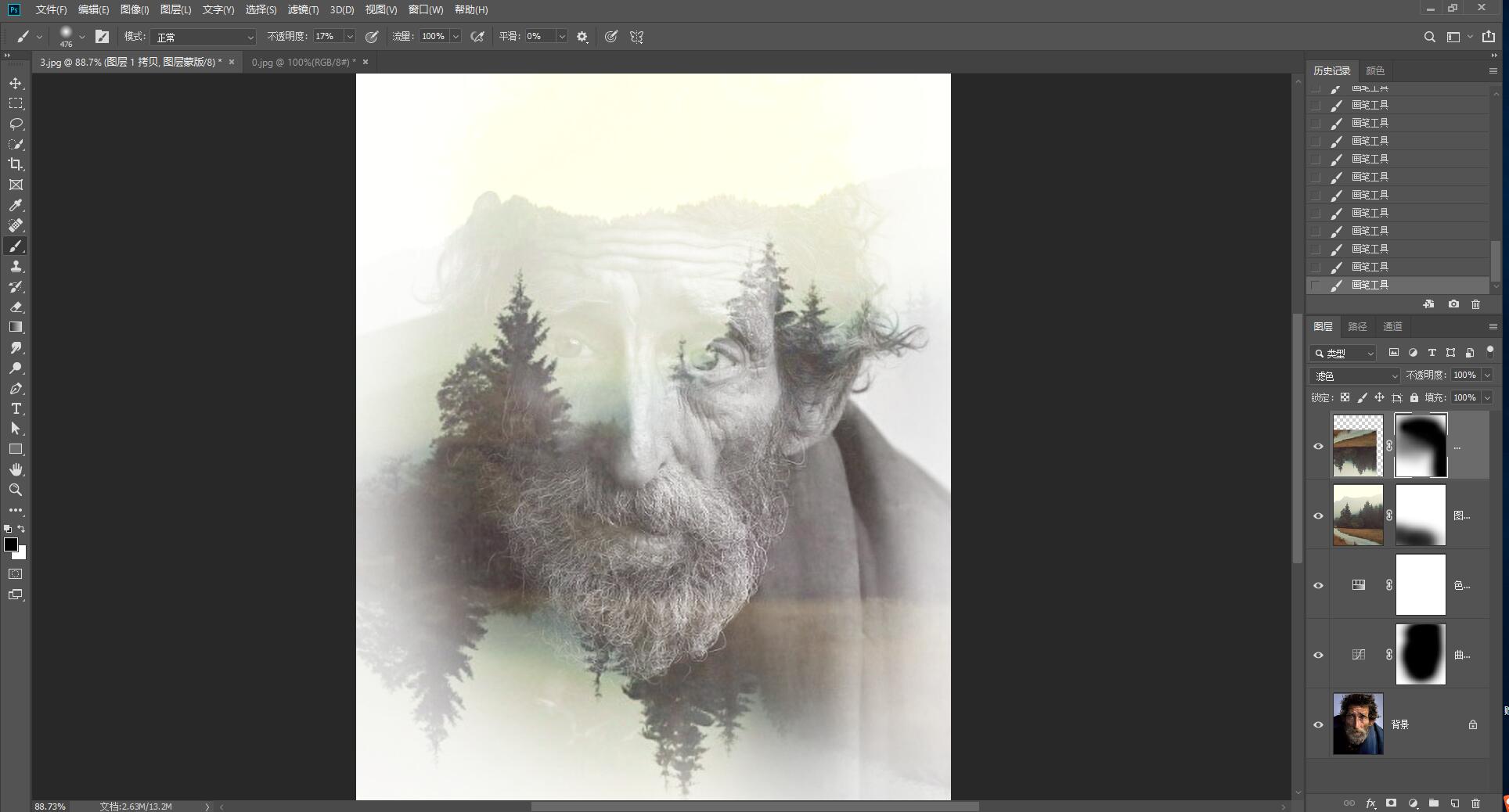This screenshot has width=1509, height=812.
Task: Select the Brush tool in toolbar
Action: (x=16, y=246)
